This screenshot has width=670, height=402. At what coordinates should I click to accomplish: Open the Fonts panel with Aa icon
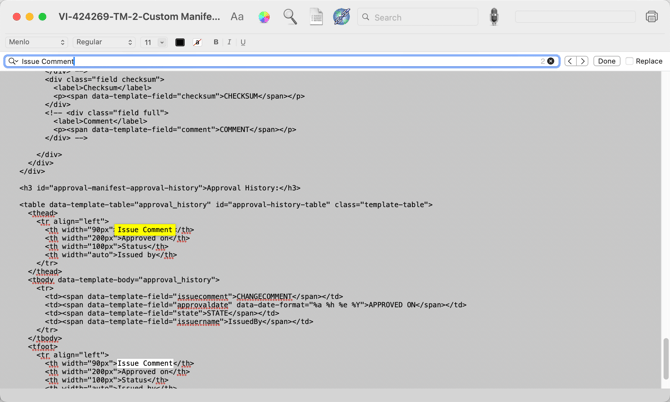pyautogui.click(x=237, y=17)
